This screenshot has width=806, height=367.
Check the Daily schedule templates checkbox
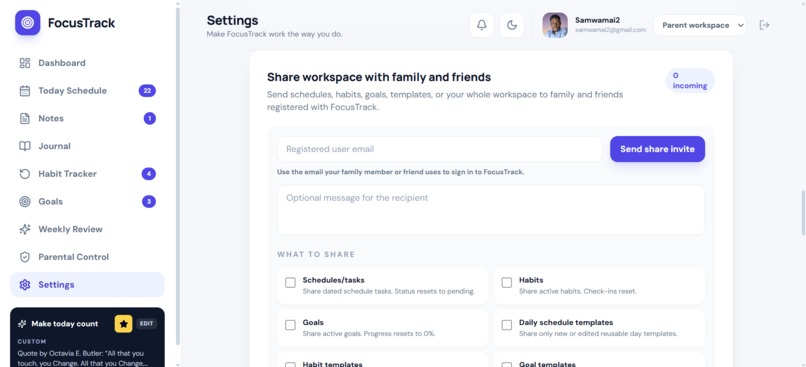click(x=507, y=325)
